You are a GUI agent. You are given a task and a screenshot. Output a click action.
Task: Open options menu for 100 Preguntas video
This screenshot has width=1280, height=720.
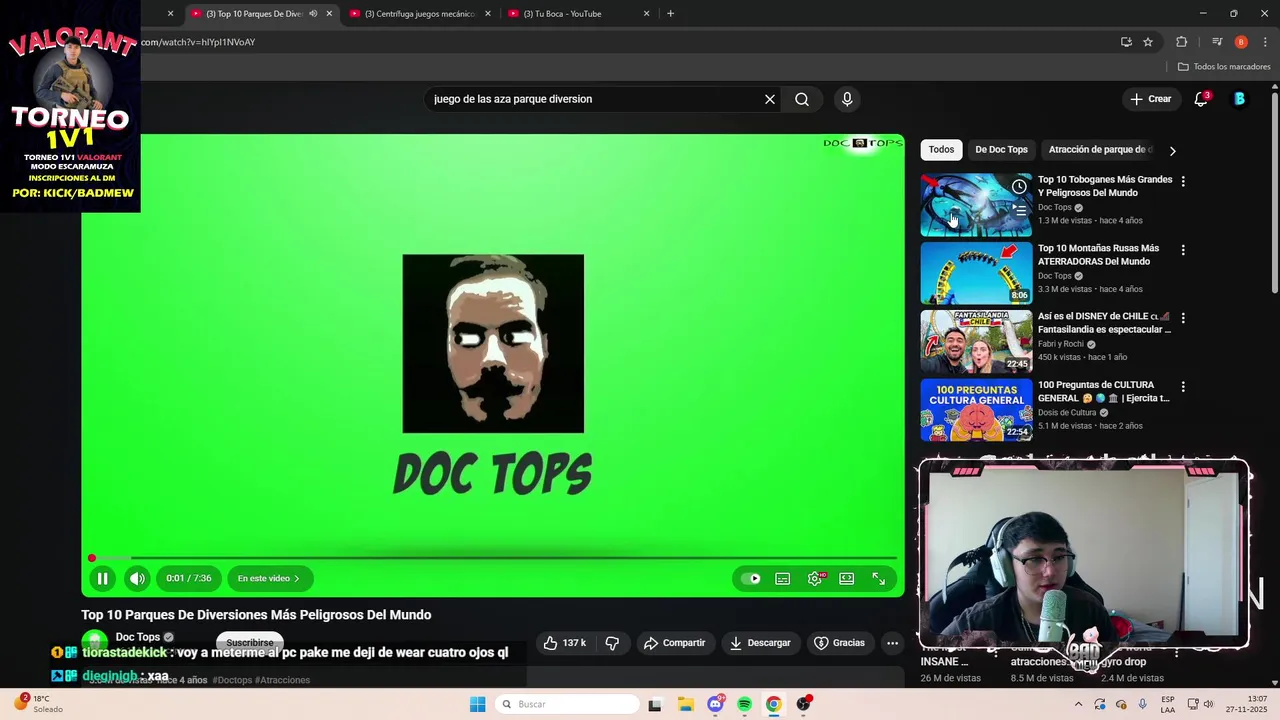pyautogui.click(x=1183, y=386)
